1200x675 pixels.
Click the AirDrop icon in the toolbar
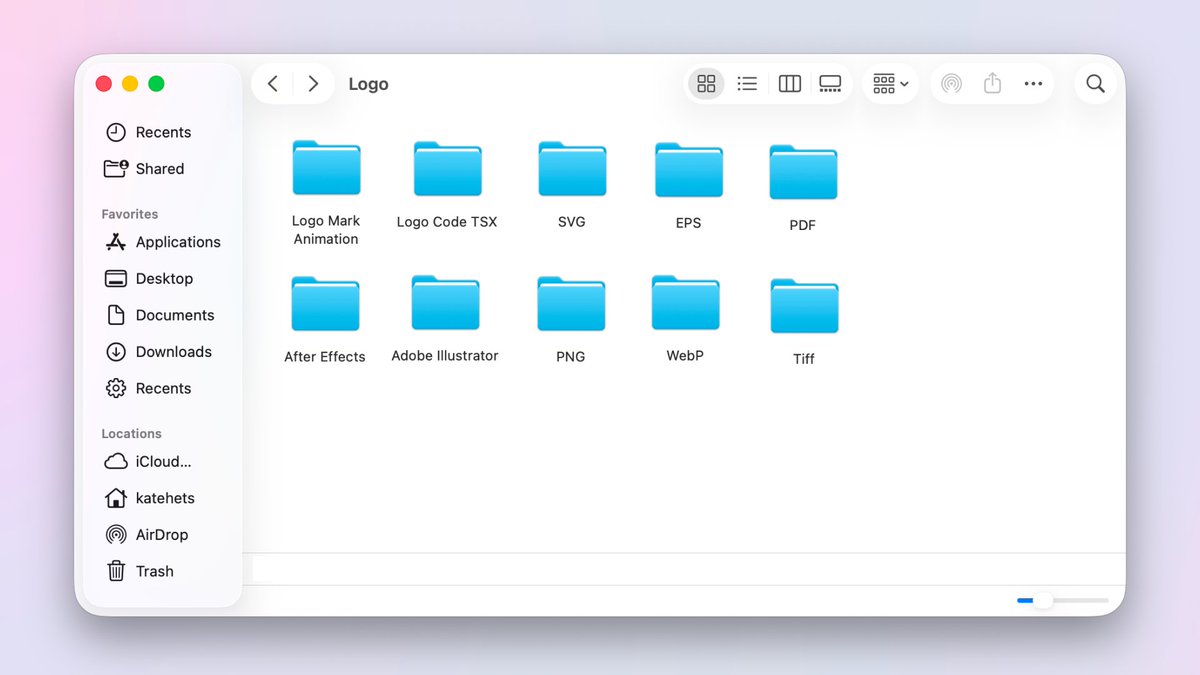[951, 83]
